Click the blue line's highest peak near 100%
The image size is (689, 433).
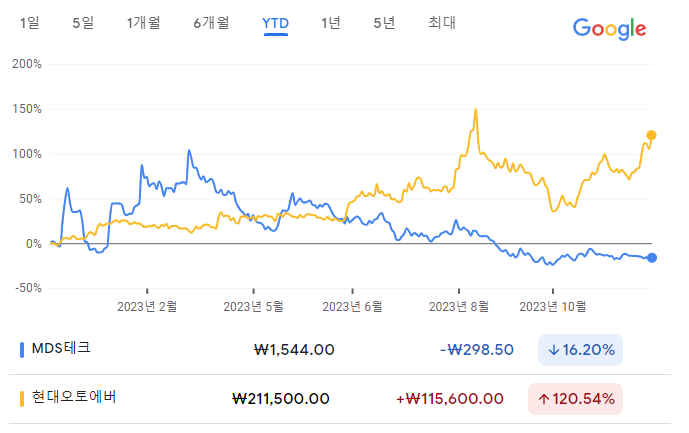[x=189, y=151]
